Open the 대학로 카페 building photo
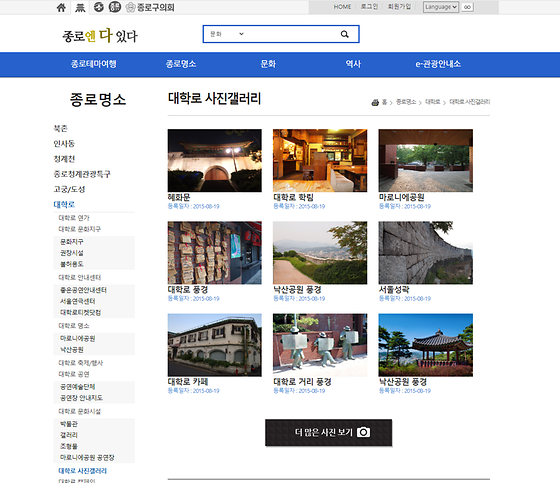Viewport: 560px width, 483px height. (214, 345)
